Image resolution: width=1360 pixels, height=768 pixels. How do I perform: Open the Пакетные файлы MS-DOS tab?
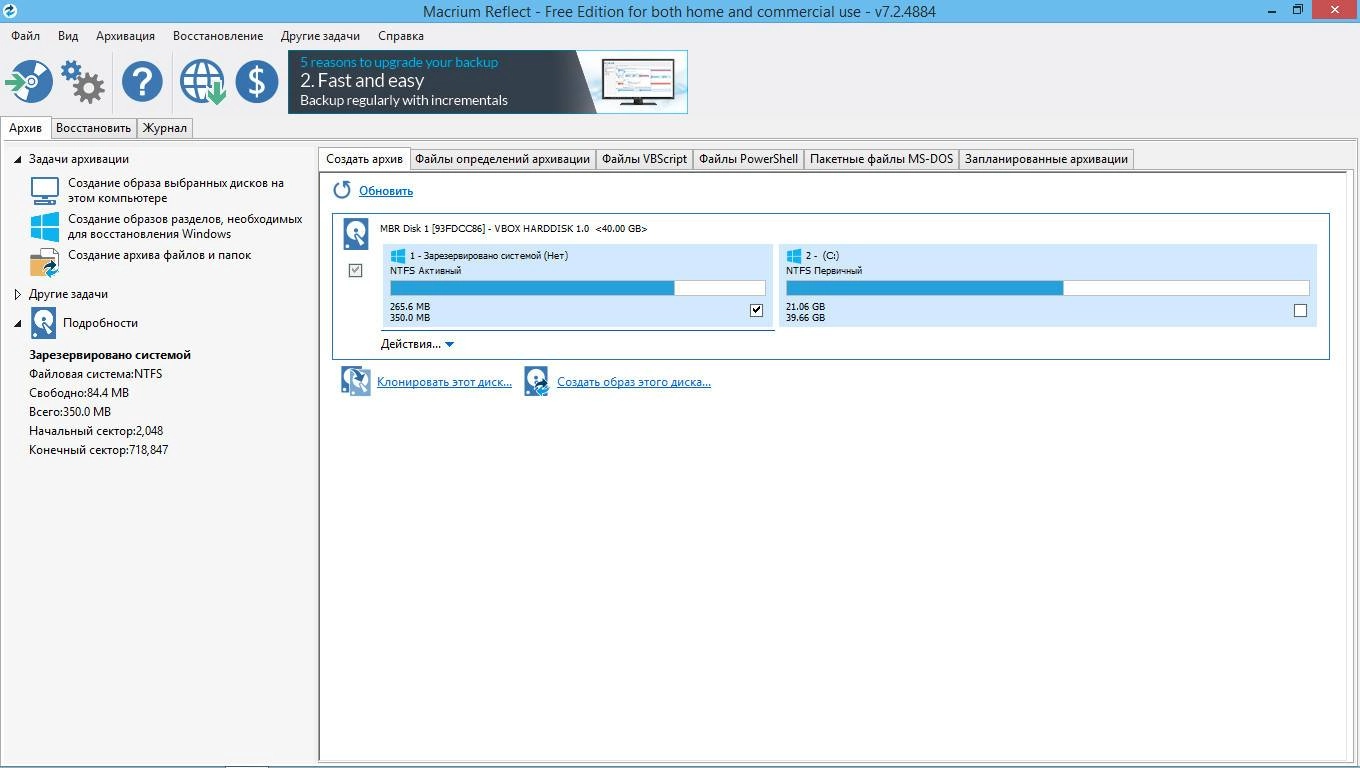coord(881,159)
